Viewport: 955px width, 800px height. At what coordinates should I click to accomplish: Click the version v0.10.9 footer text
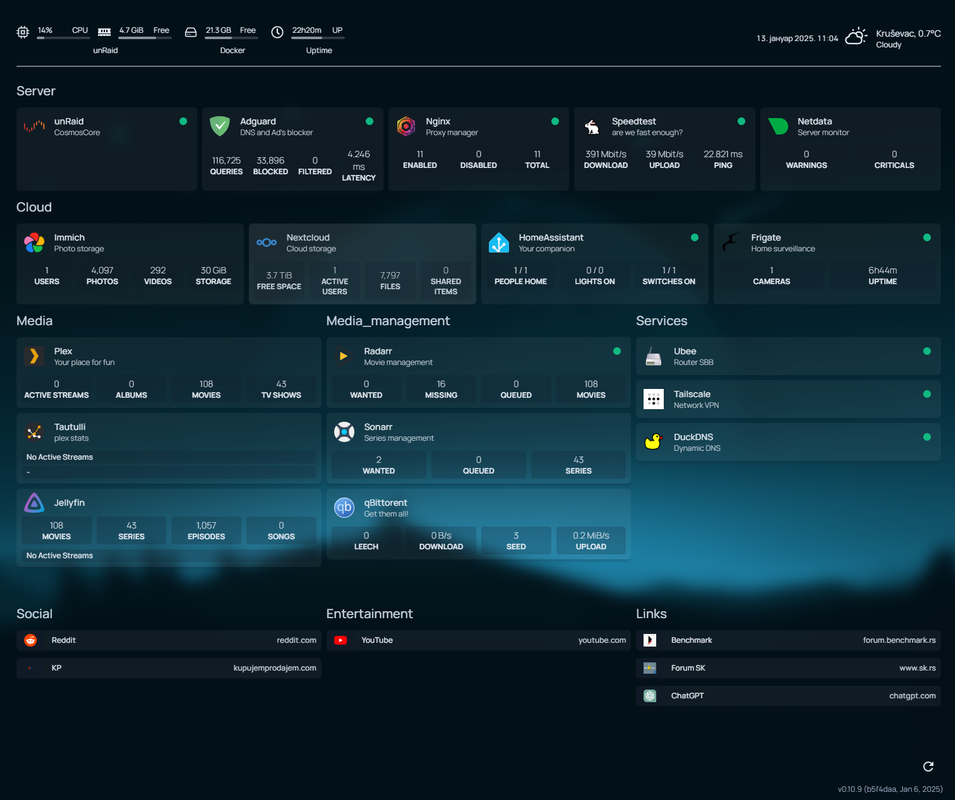point(889,789)
